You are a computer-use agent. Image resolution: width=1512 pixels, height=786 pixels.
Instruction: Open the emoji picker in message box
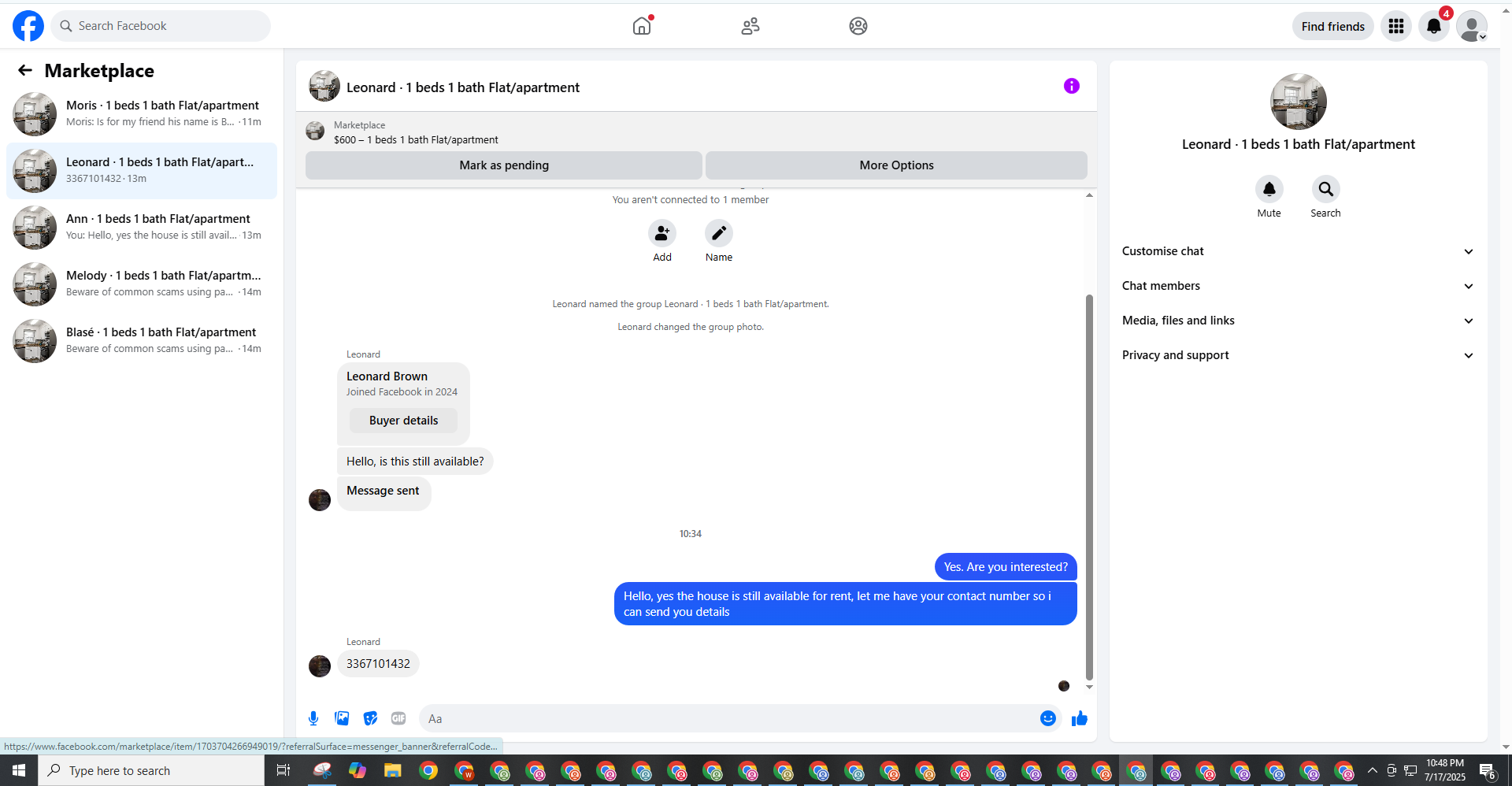point(1048,718)
